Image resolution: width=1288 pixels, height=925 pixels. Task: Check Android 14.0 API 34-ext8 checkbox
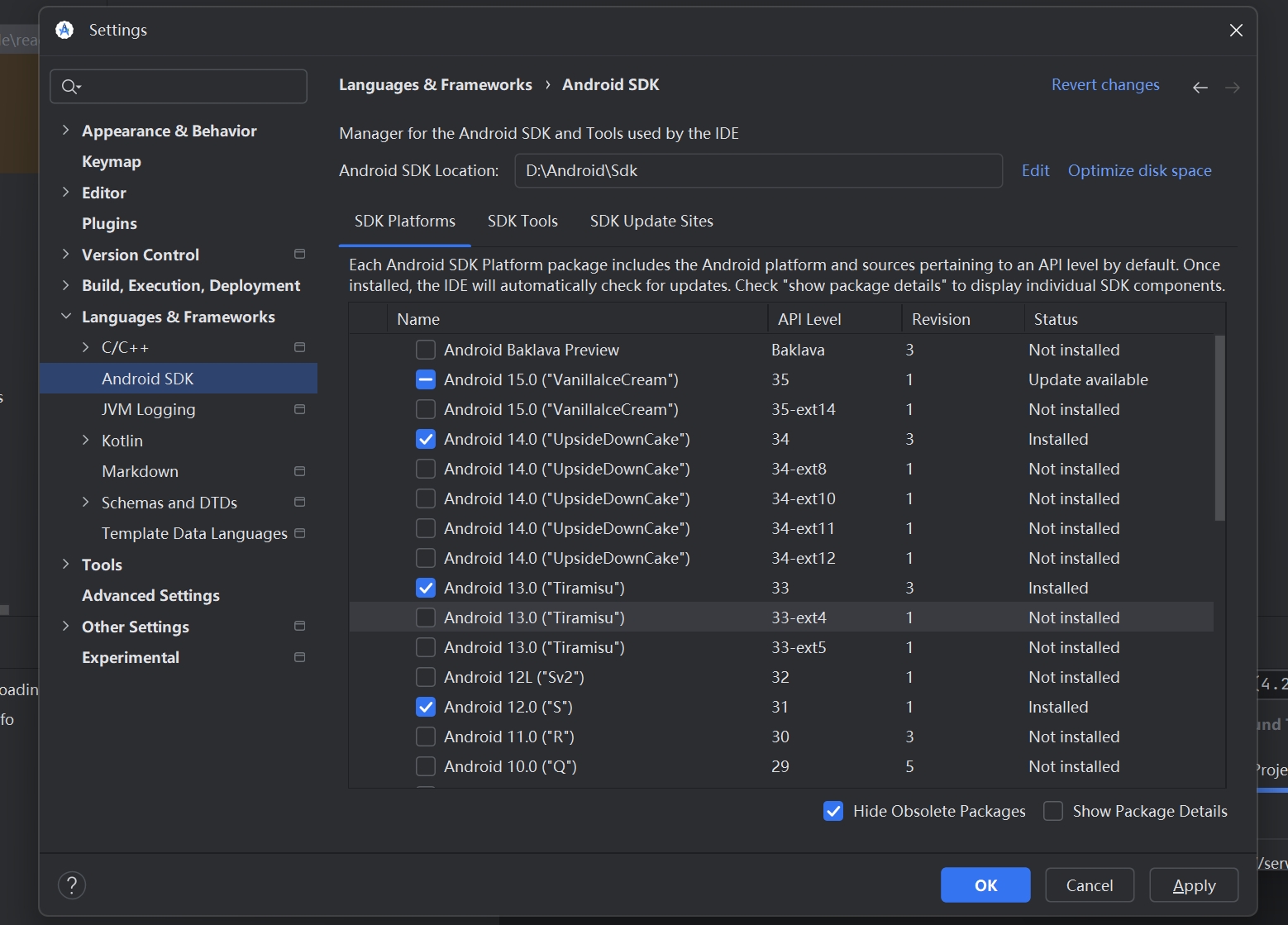[x=426, y=469]
